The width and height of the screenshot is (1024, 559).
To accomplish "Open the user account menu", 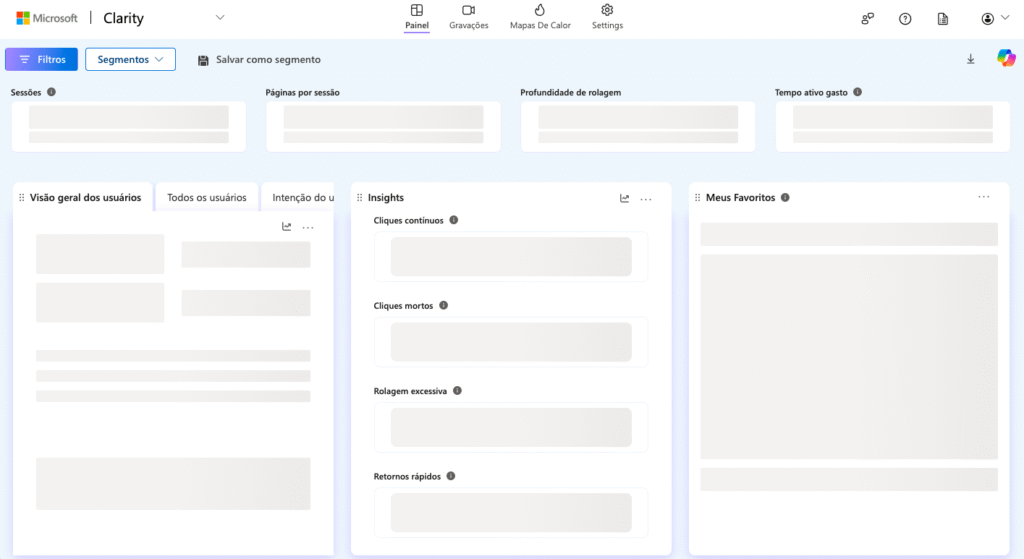I will tap(994, 19).
